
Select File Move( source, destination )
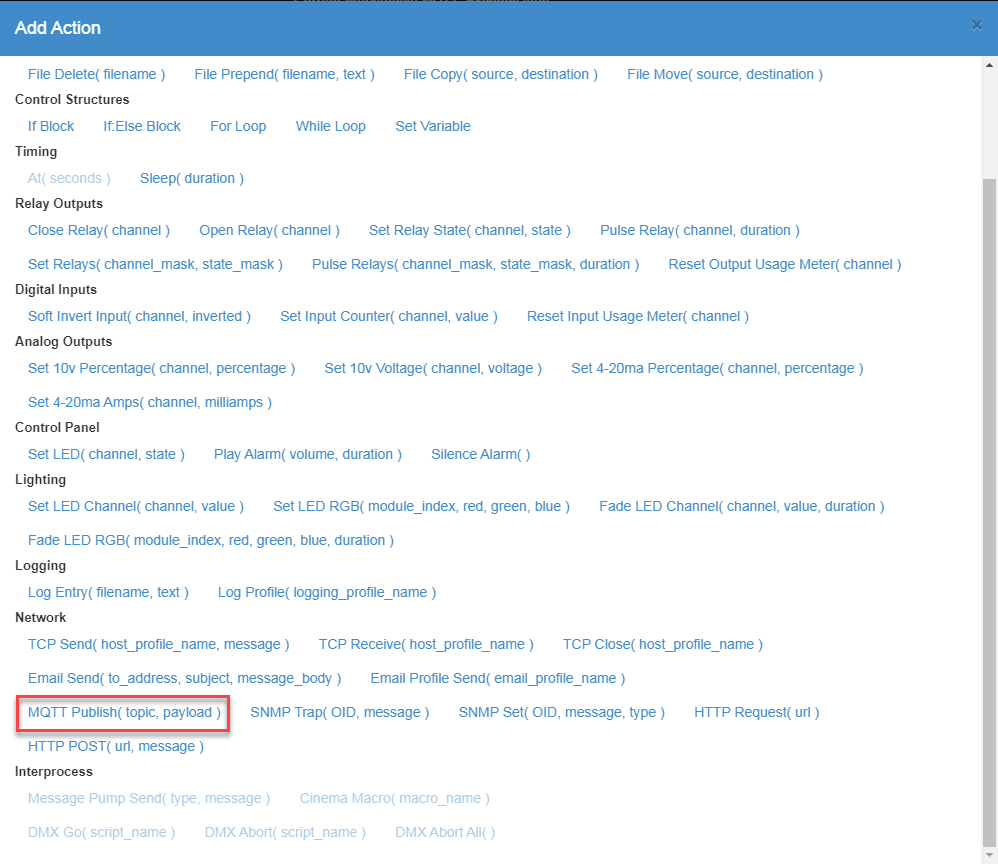pyautogui.click(x=725, y=74)
